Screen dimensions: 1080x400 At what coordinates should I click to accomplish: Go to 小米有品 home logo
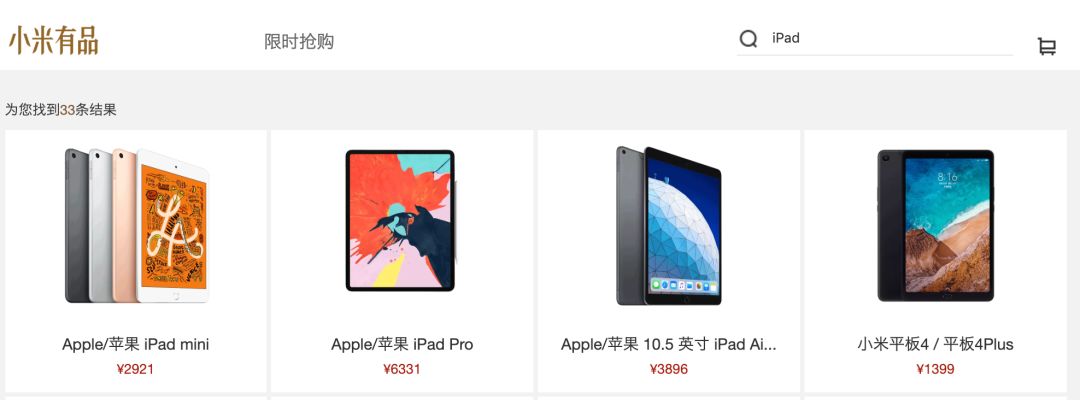pyautogui.click(x=54, y=41)
